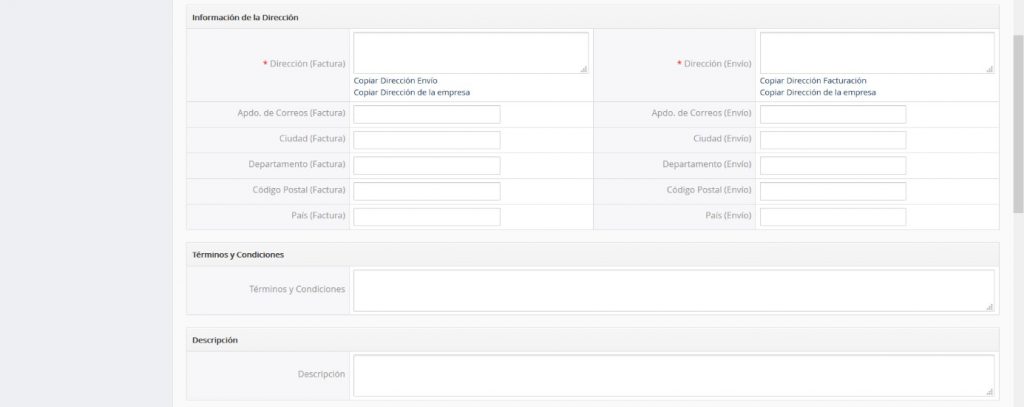Screen dimensions: 1024x407
Task: Focus the Código Postal (Envío) input
Action: pyautogui.click(x=832, y=191)
